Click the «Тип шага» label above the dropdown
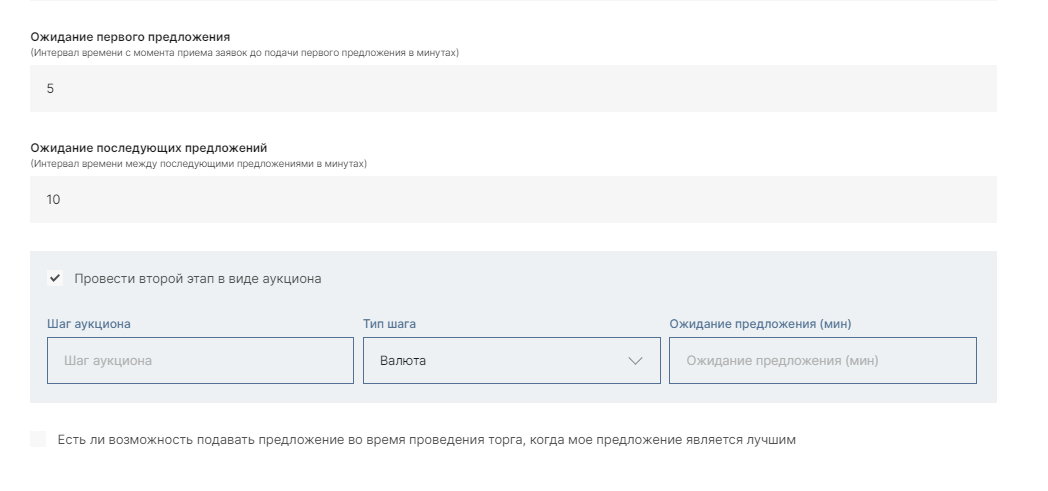The image size is (1048, 491). point(389,324)
